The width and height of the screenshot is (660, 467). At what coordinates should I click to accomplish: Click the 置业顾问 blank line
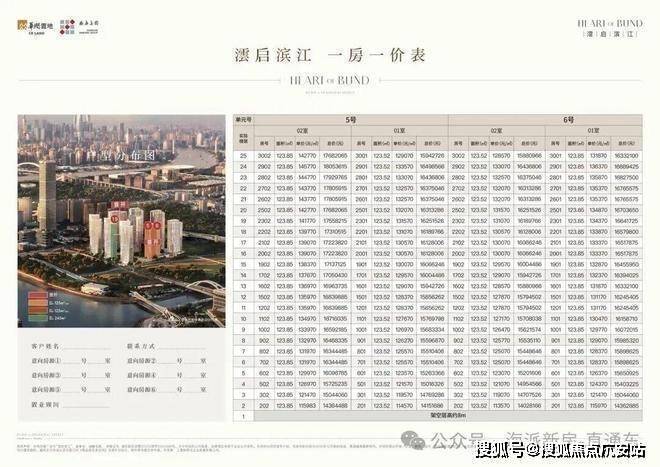[x=86, y=404]
